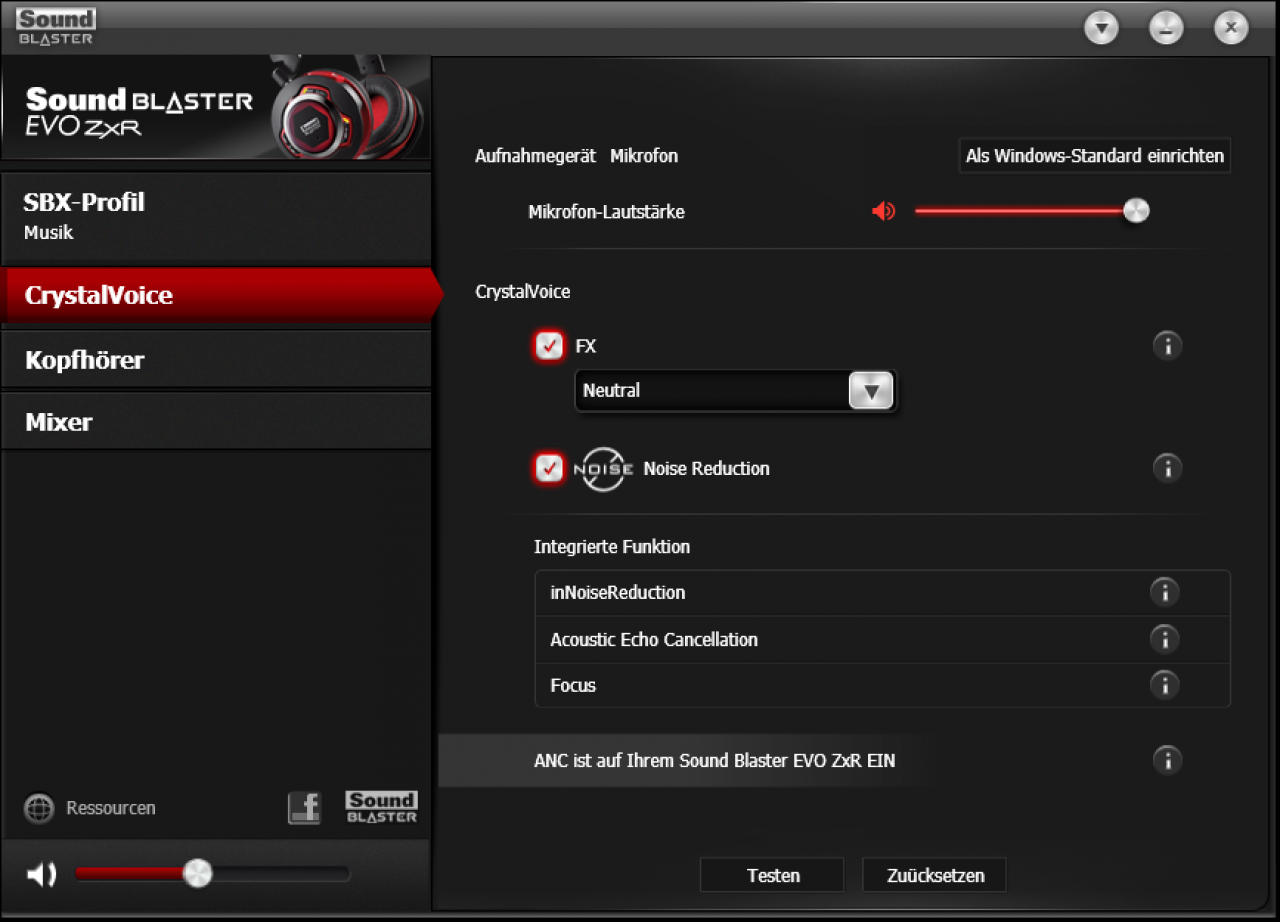The height and width of the screenshot is (922, 1280).
Task: Minimize the Sound Blaster window
Action: [x=1166, y=28]
